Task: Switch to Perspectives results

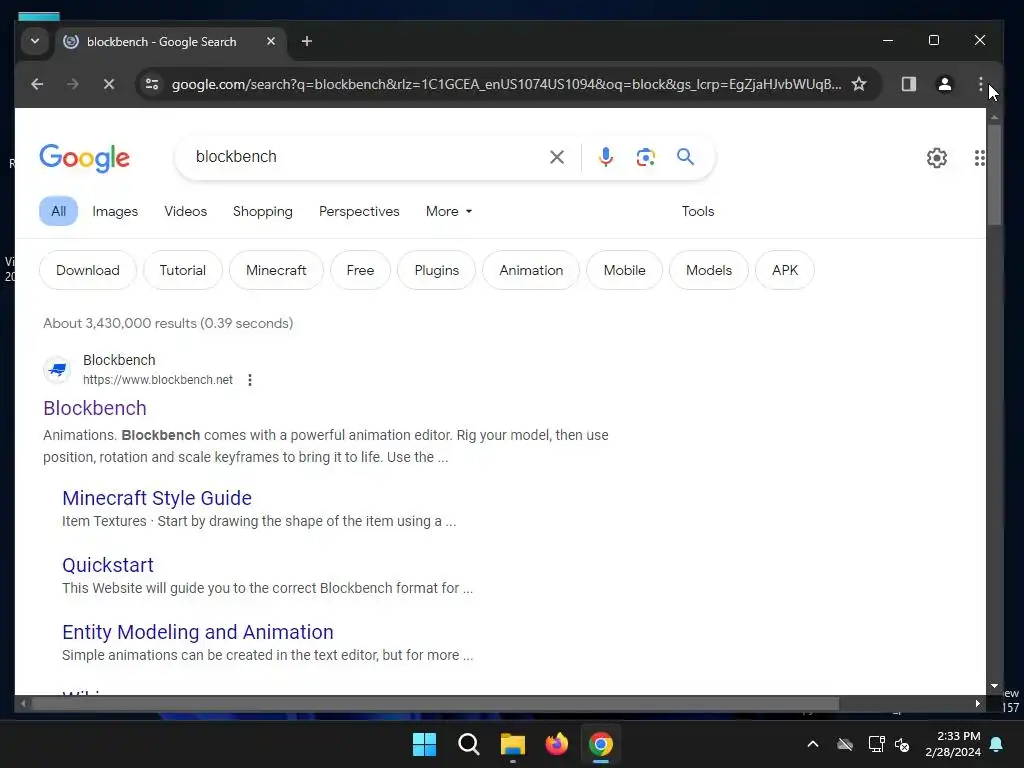Action: point(359,211)
